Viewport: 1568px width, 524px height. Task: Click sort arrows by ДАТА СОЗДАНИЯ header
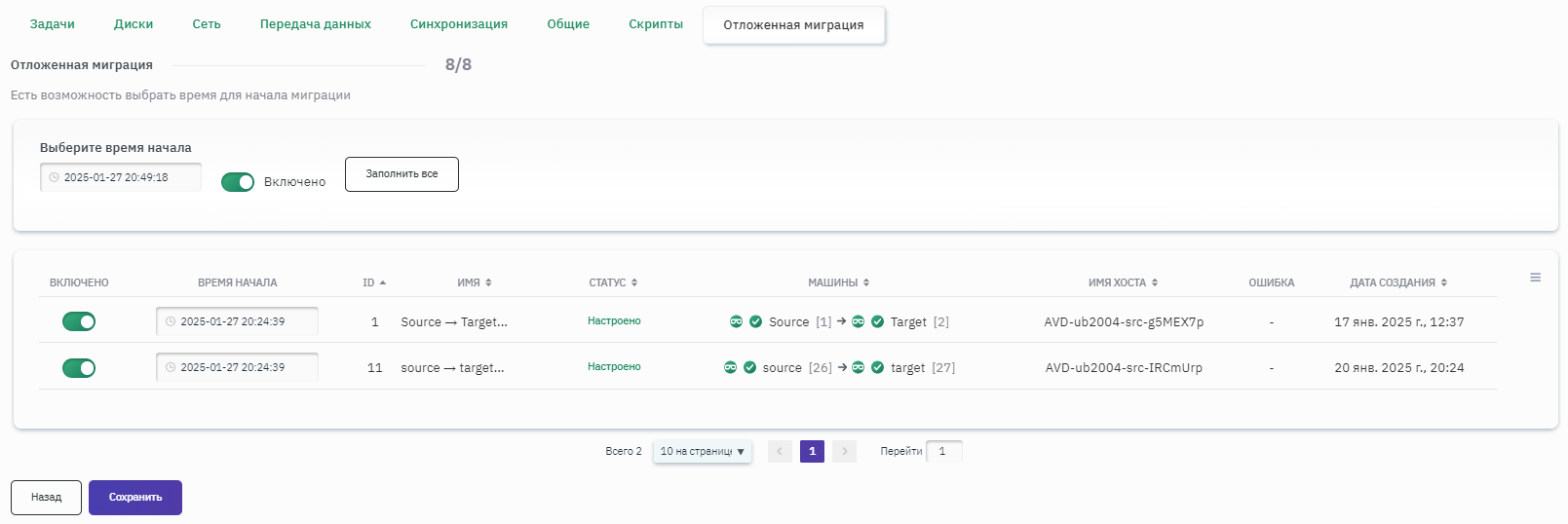1443,282
